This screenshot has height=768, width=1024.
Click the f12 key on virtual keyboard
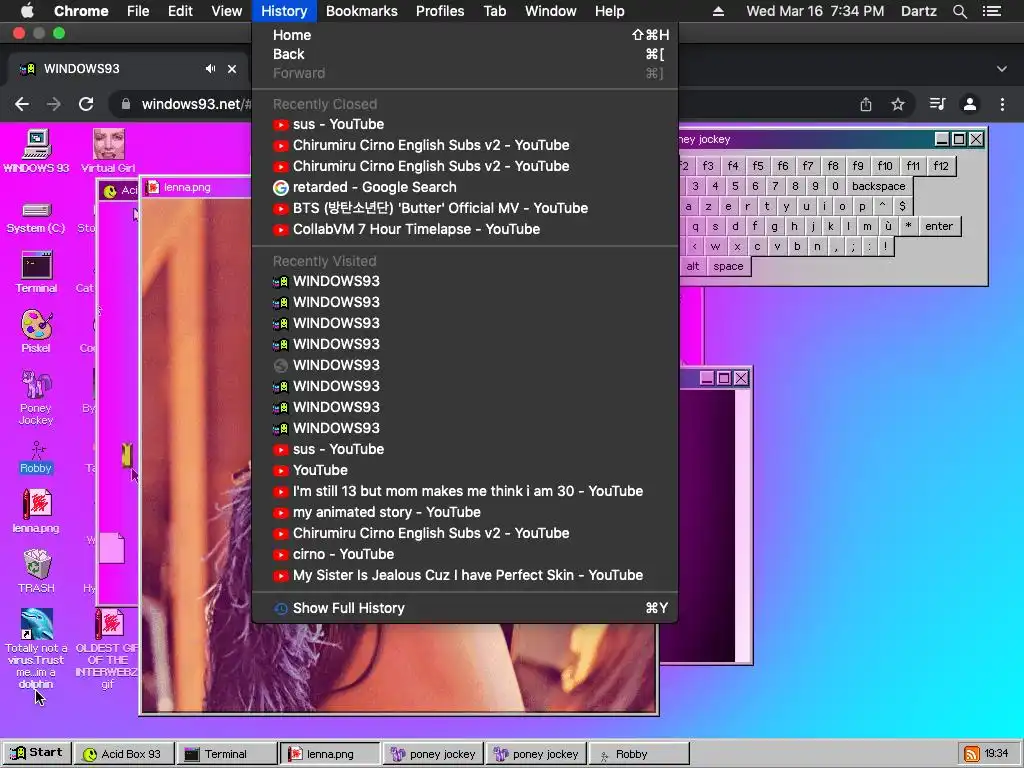[940, 166]
